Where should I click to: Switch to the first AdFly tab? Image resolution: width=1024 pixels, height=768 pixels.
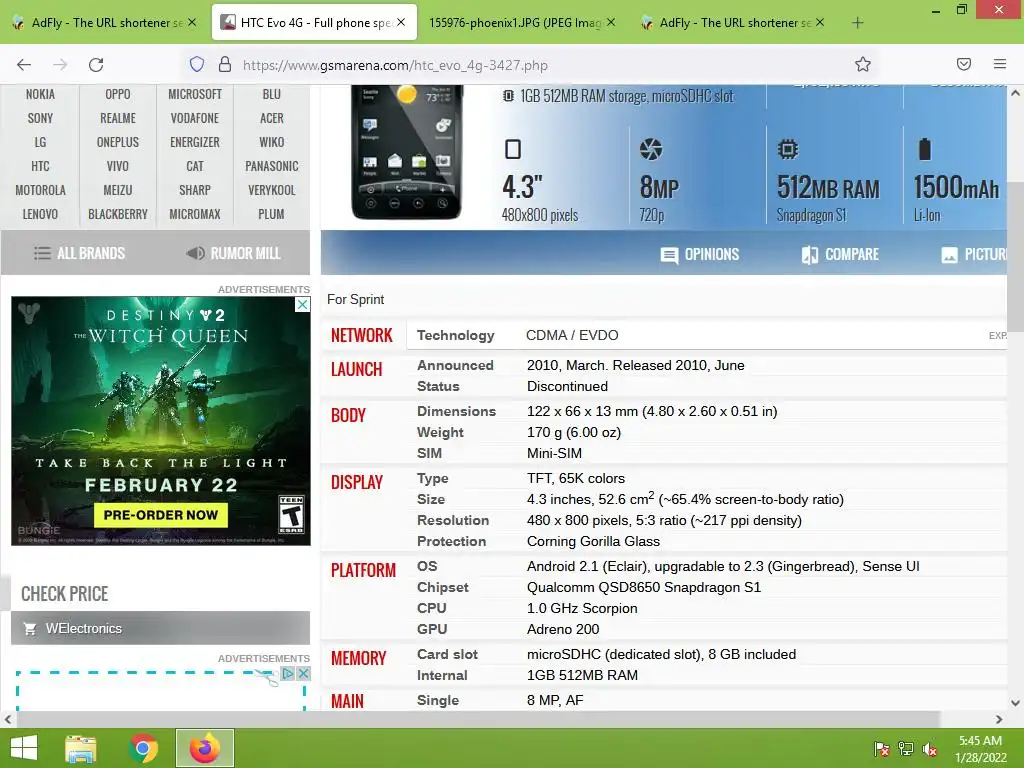pos(104,23)
